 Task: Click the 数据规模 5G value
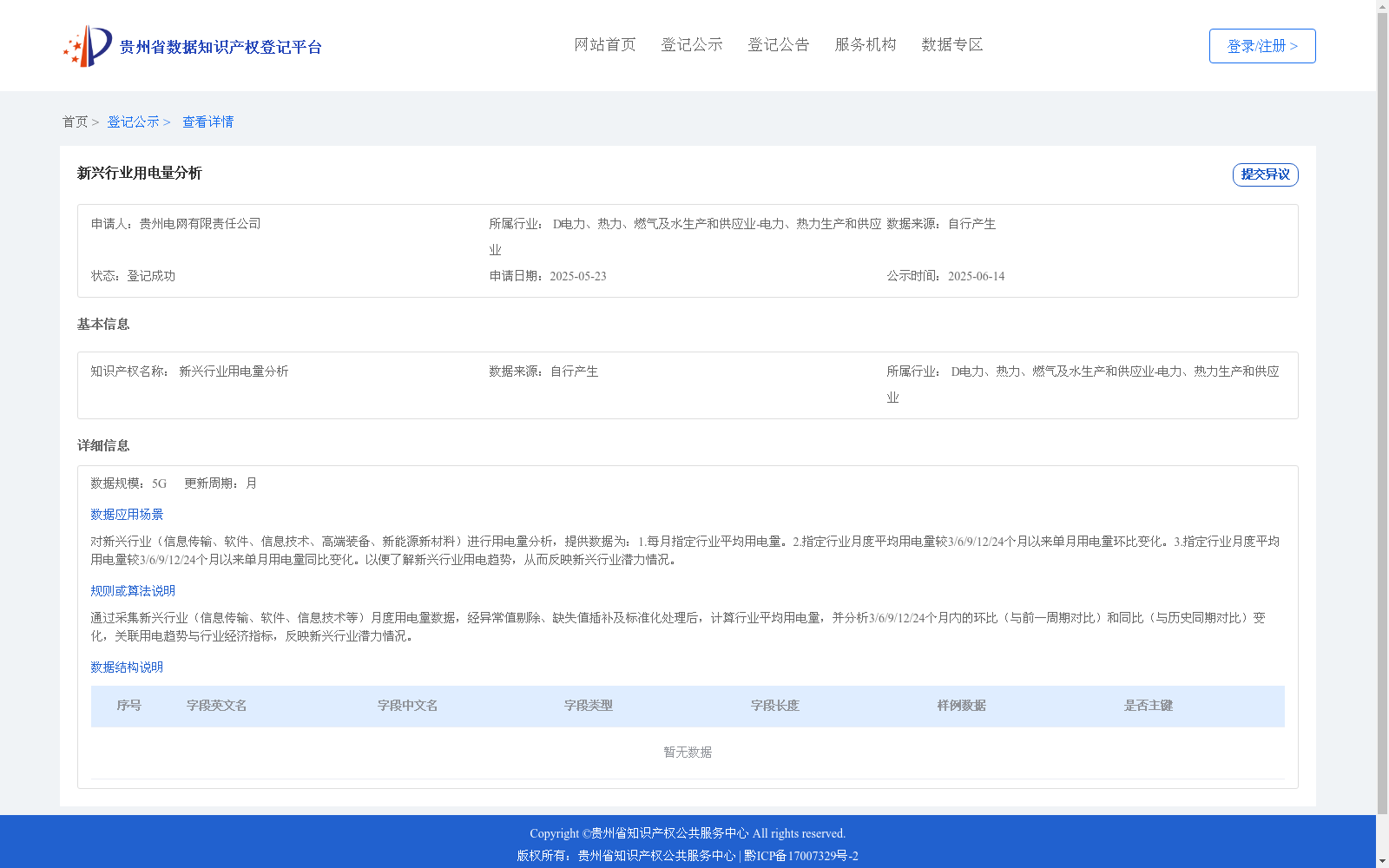pos(159,483)
